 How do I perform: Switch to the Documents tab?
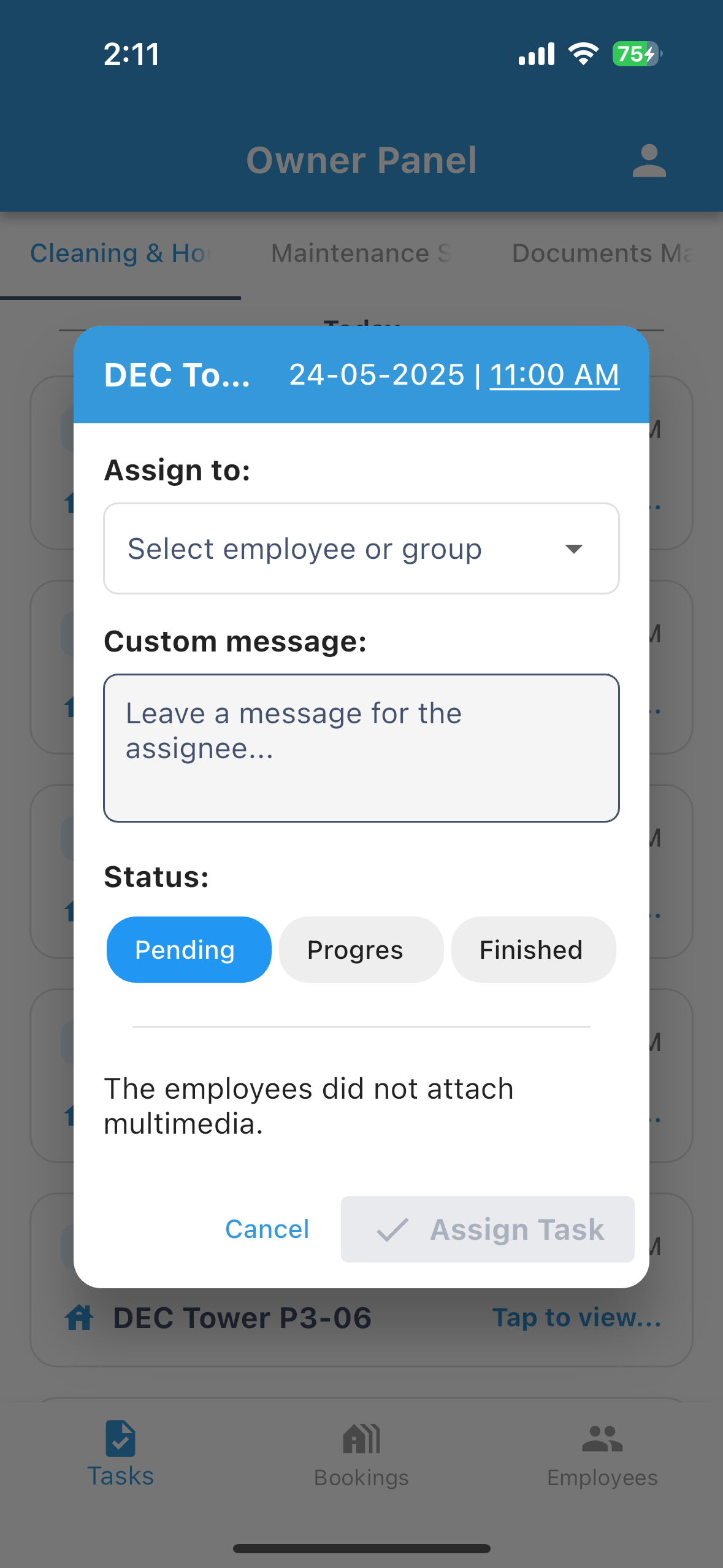(603, 253)
